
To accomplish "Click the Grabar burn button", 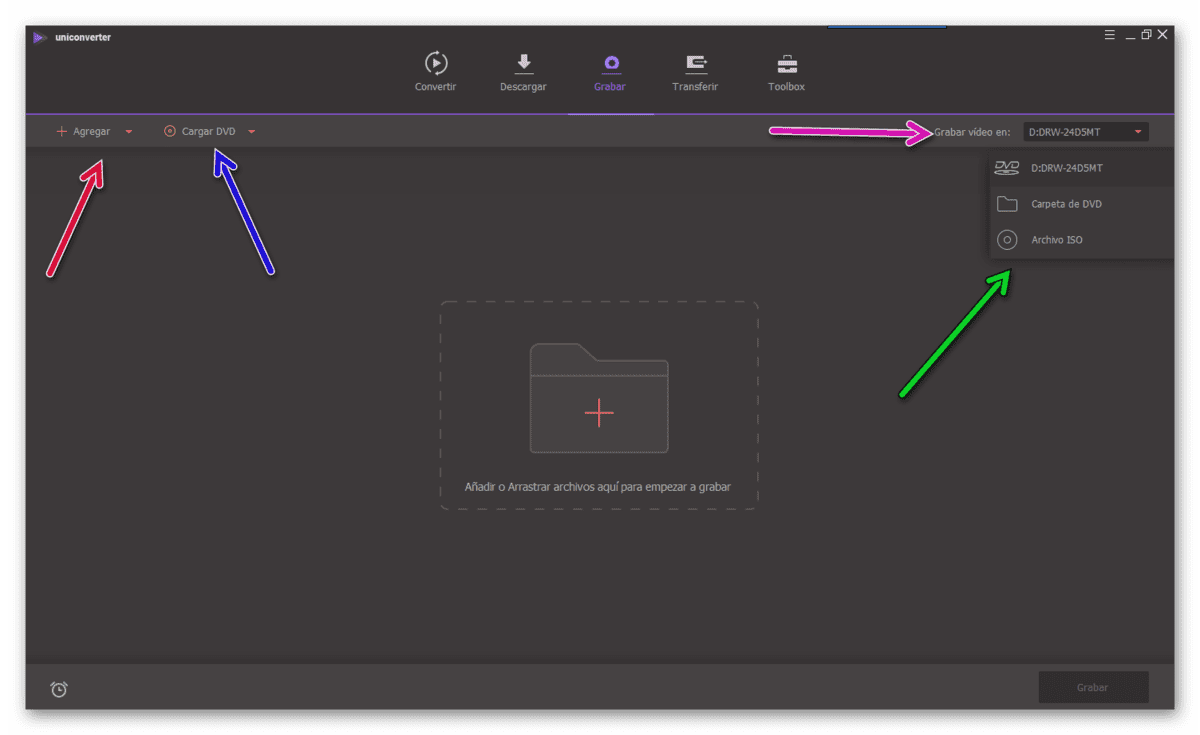I will click(x=1093, y=688).
